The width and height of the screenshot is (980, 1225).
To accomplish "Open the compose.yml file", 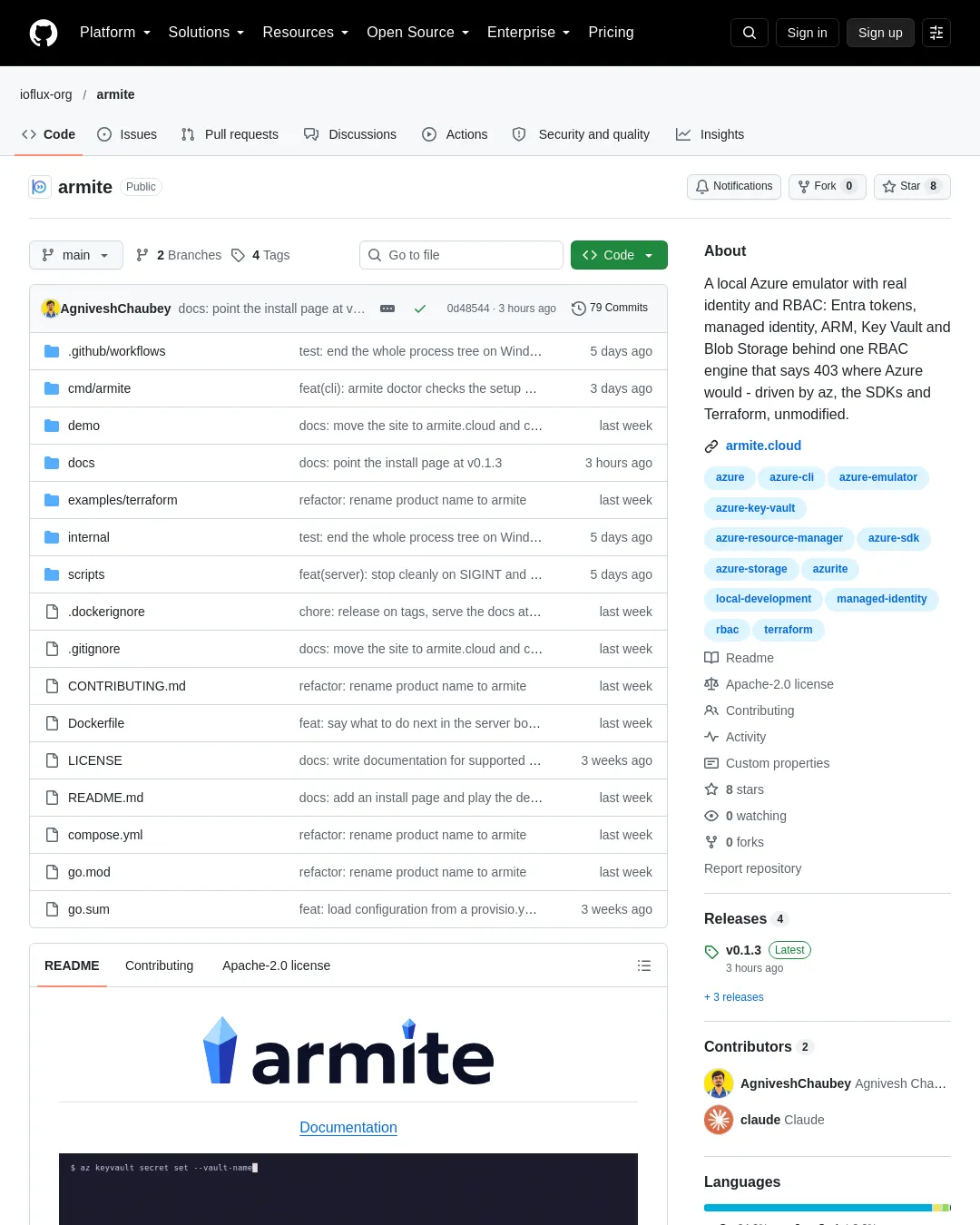I will coord(105,835).
